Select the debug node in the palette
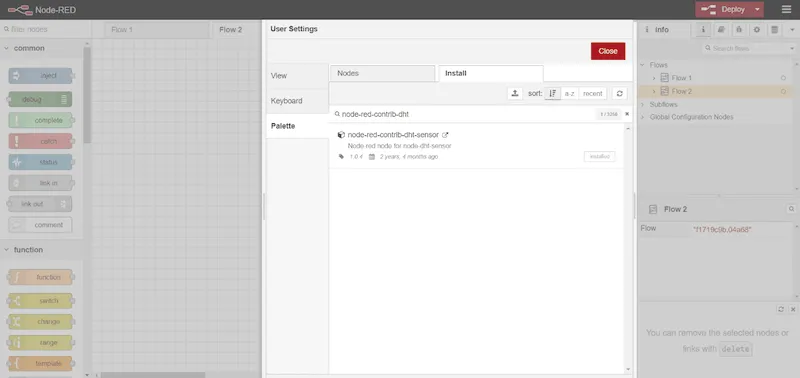 point(40,99)
